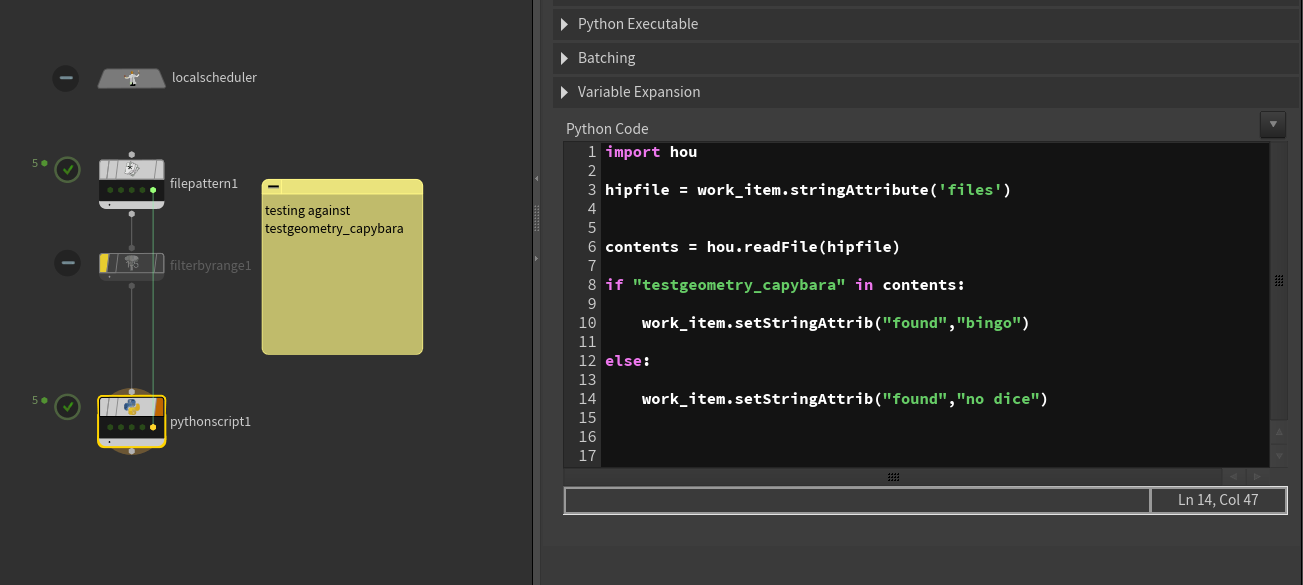Collapse the yellow sticky note with minimize button

pyautogui.click(x=273, y=187)
